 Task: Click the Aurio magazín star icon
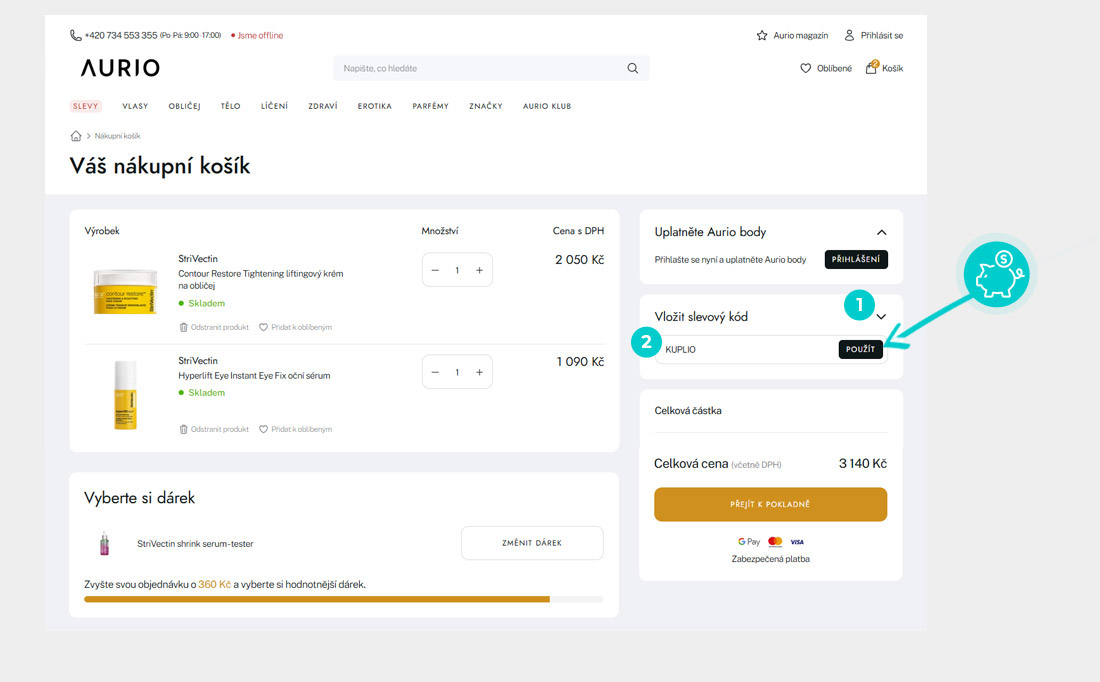point(762,35)
